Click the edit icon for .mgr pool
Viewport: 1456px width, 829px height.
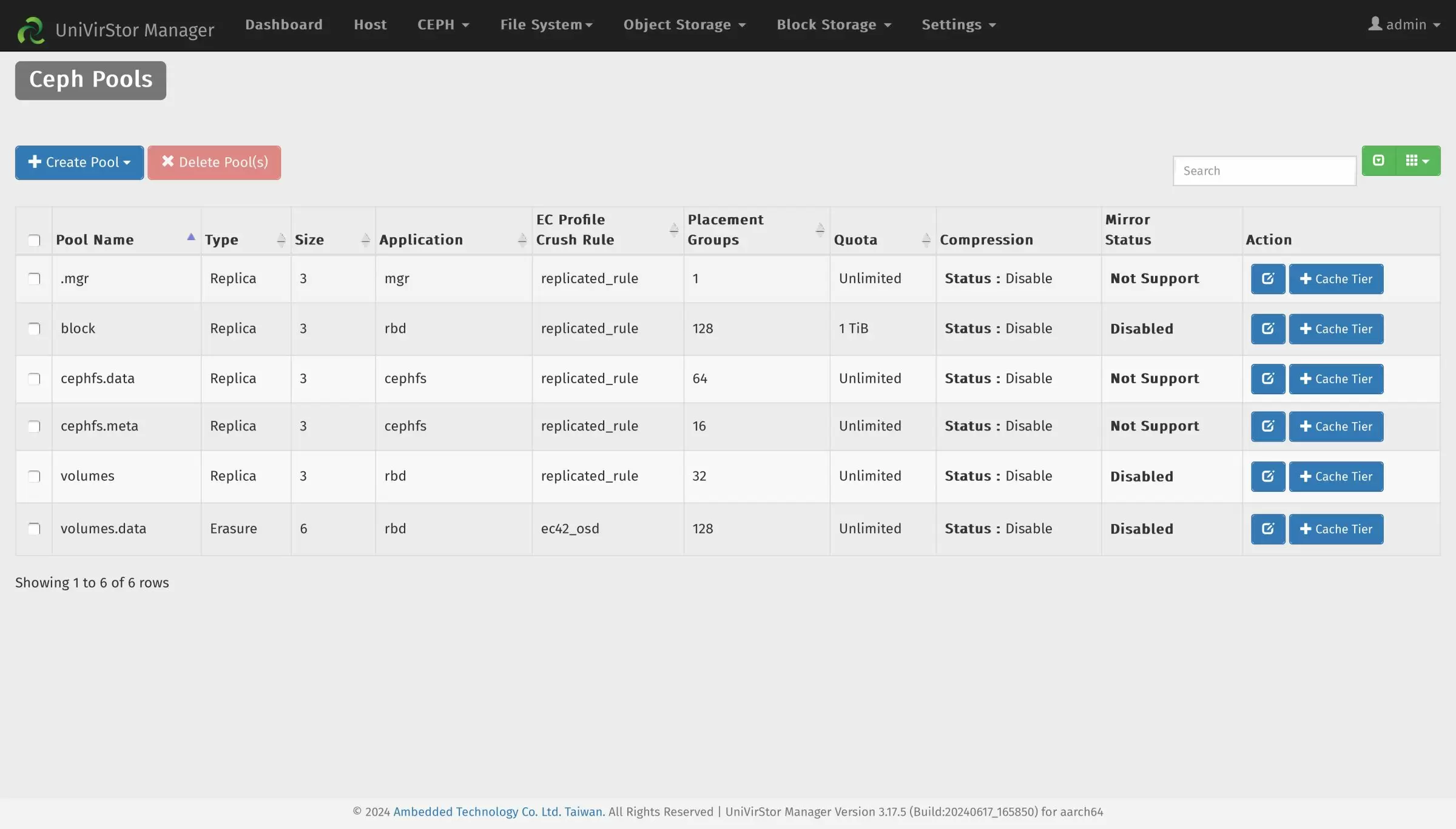1267,279
